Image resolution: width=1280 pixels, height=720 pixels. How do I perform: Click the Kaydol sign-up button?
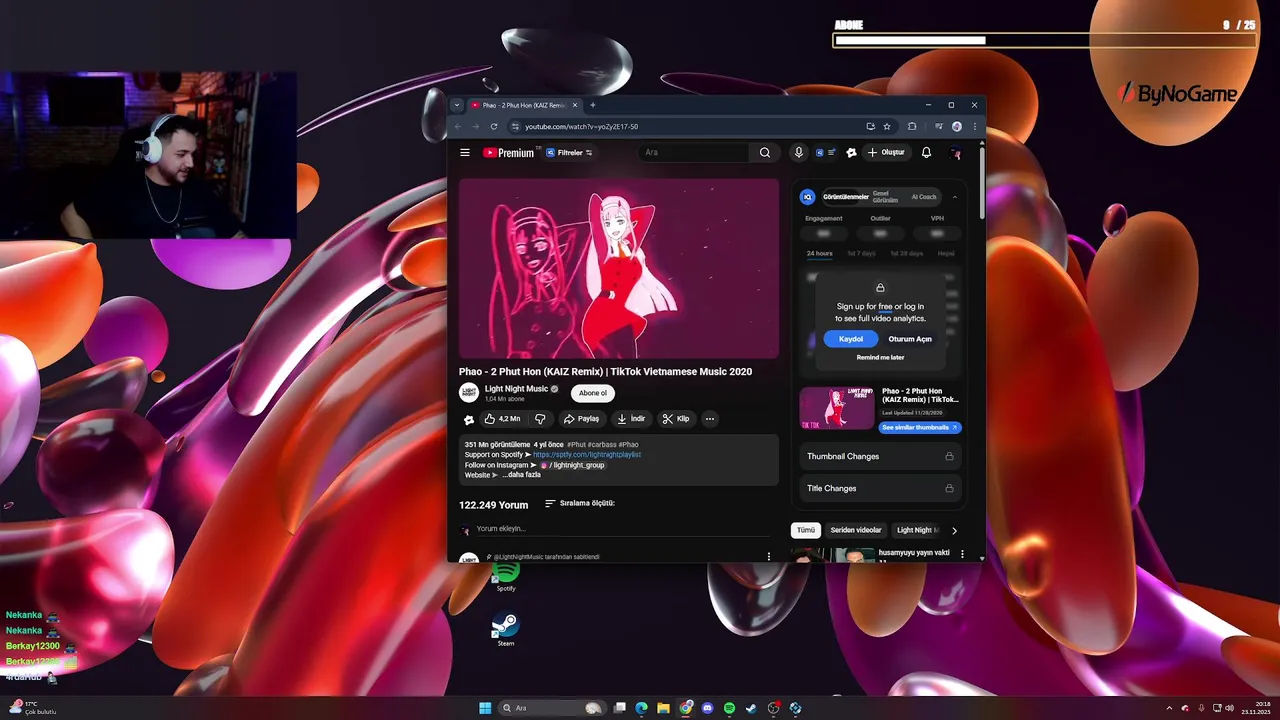pyautogui.click(x=851, y=339)
